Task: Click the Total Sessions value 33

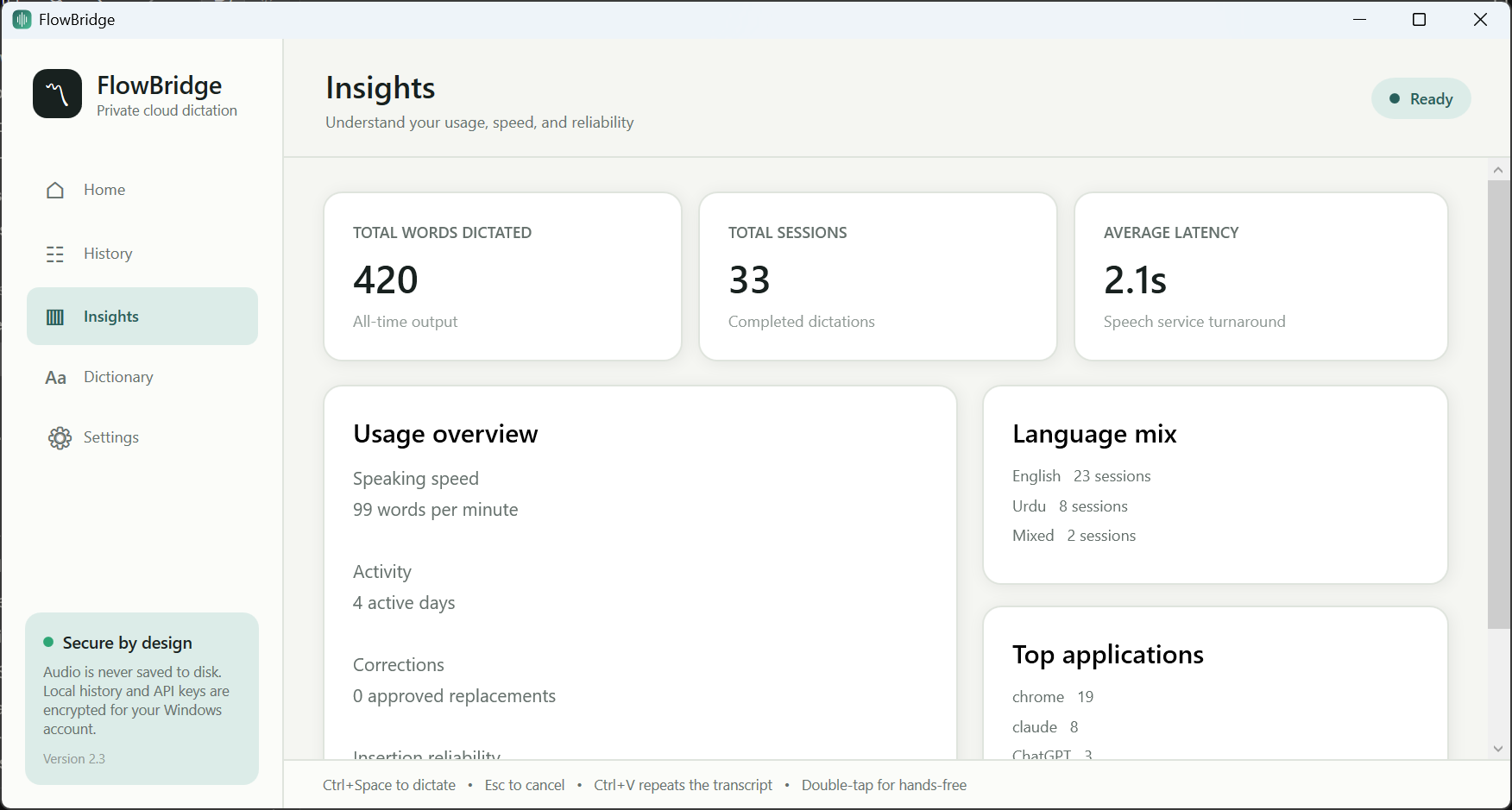Action: click(x=749, y=279)
